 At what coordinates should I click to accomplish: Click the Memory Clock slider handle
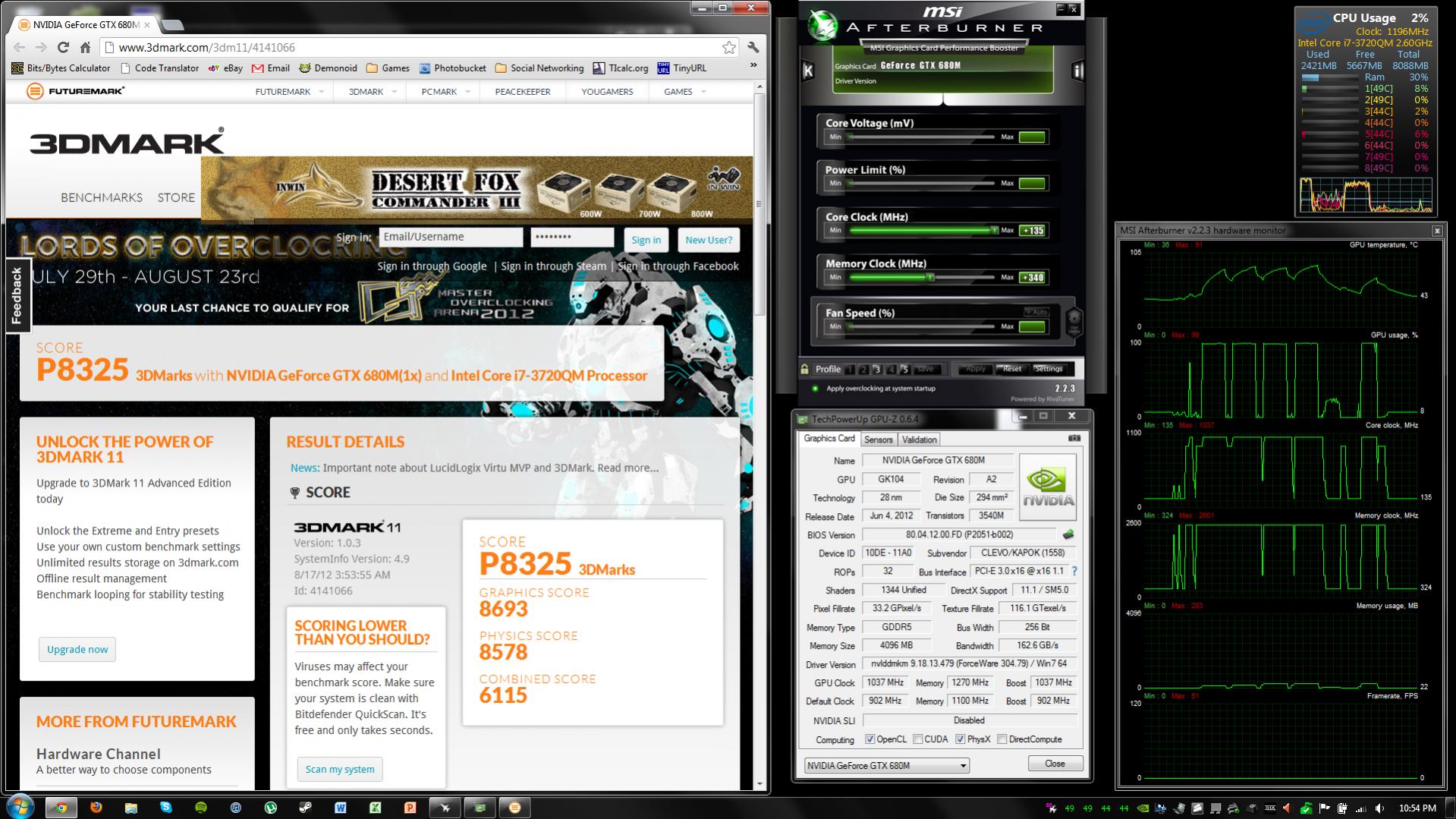(x=930, y=277)
